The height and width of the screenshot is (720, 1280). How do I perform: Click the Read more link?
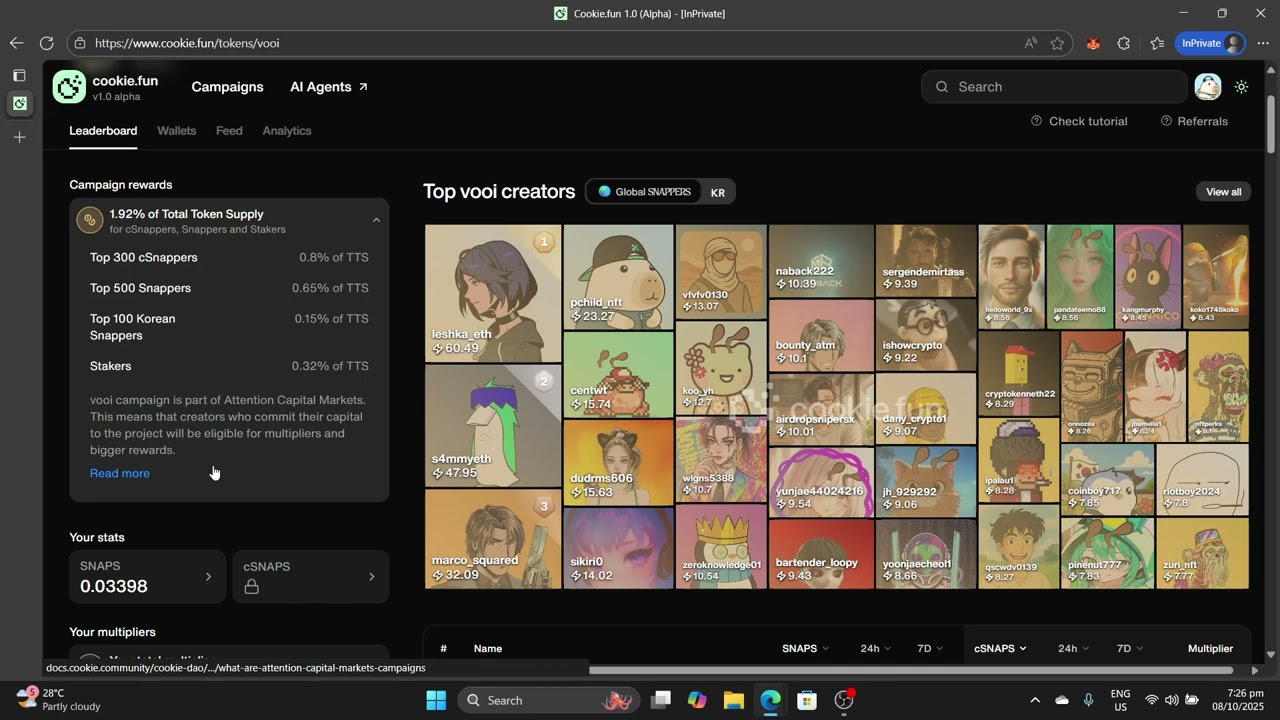[120, 473]
